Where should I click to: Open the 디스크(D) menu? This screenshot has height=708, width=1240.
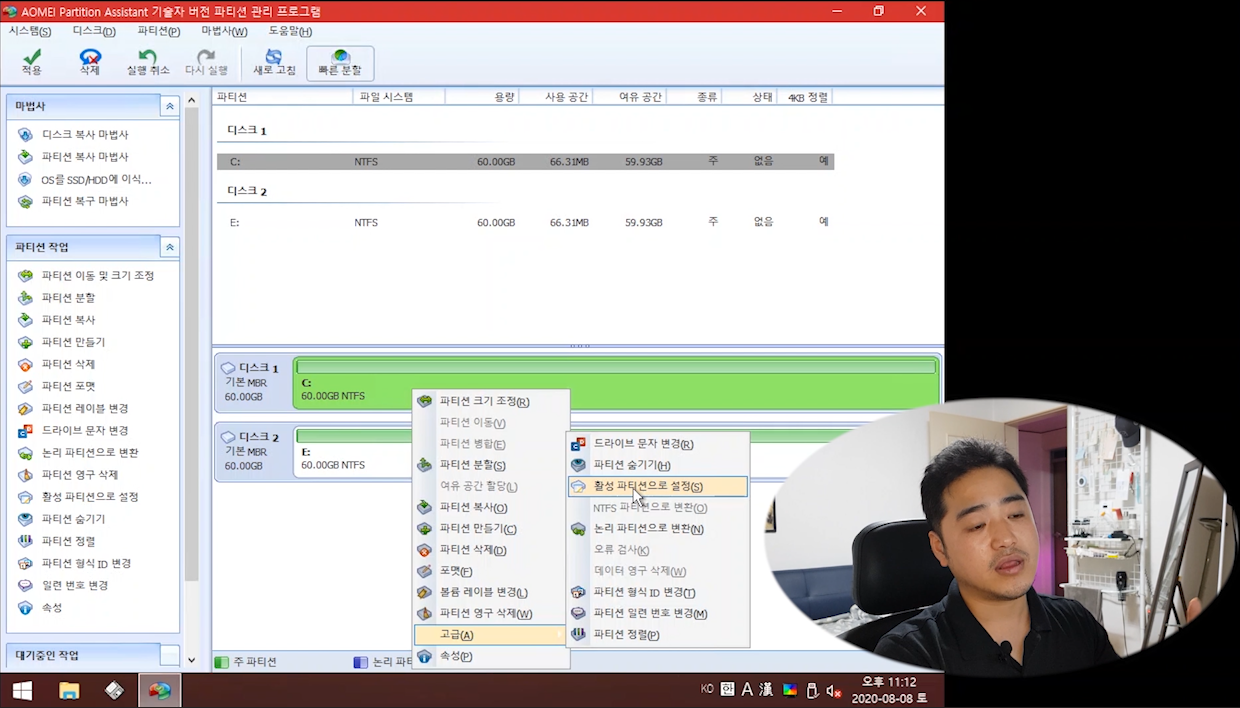94,31
